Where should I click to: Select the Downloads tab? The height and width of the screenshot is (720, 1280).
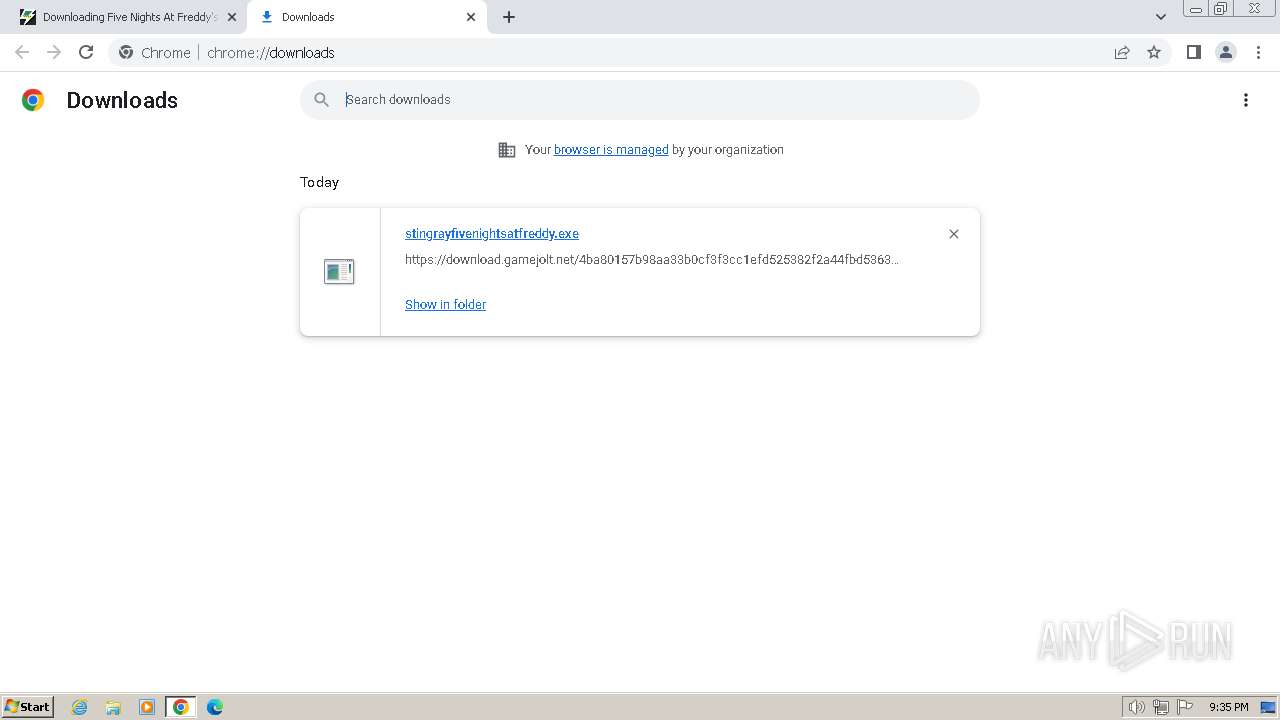click(x=365, y=17)
